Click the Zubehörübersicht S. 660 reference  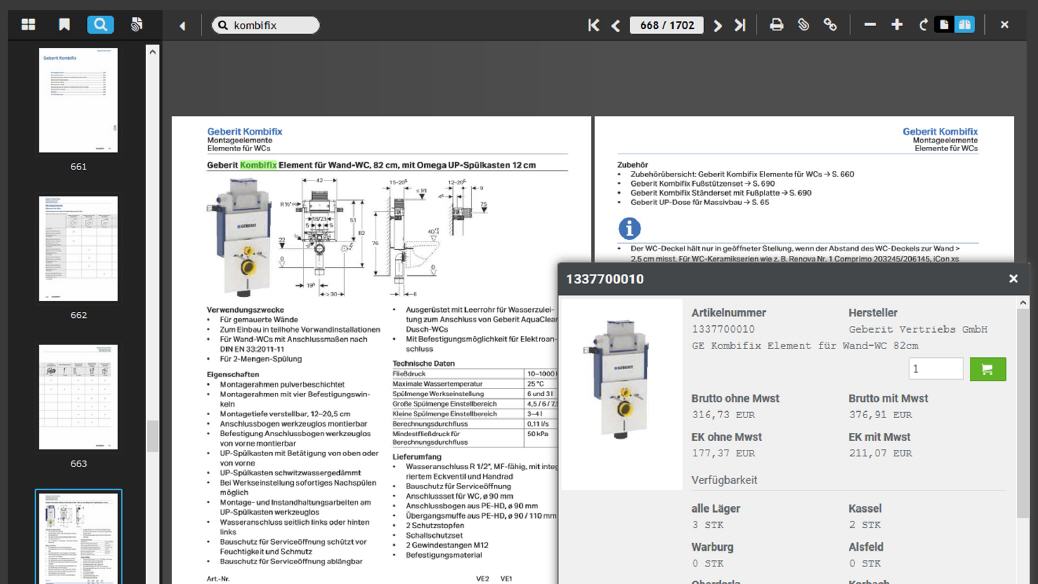point(742,174)
